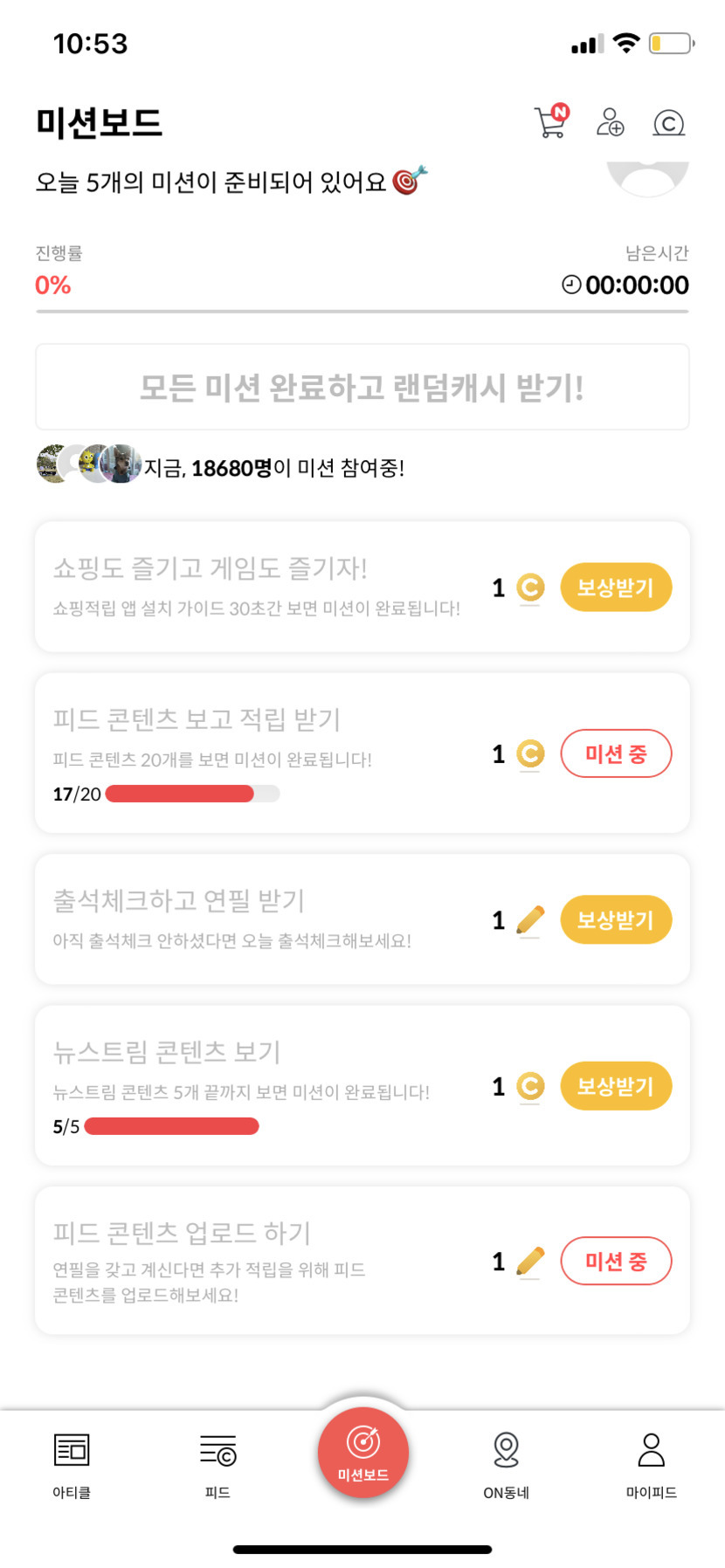The image size is (725, 1568).
Task: Open the shopping cart icon
Action: click(x=550, y=123)
